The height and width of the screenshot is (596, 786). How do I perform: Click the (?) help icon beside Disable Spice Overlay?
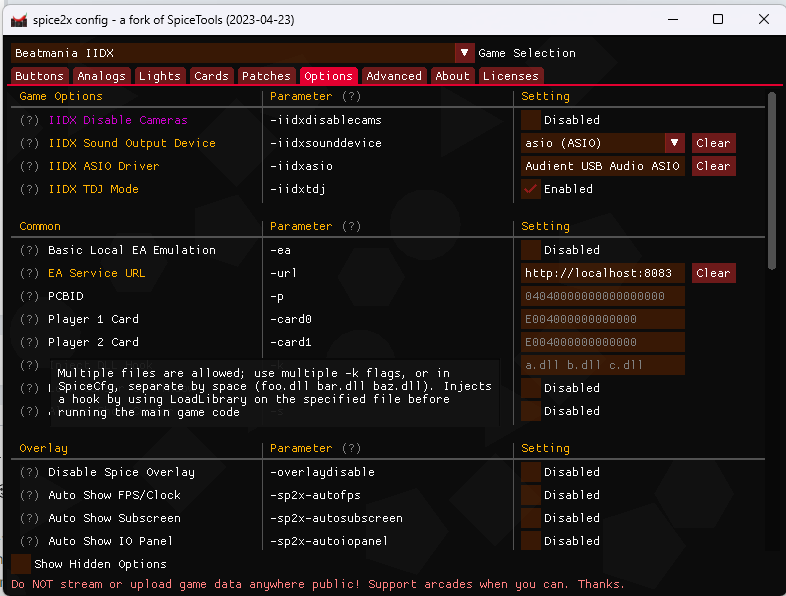(x=30, y=472)
